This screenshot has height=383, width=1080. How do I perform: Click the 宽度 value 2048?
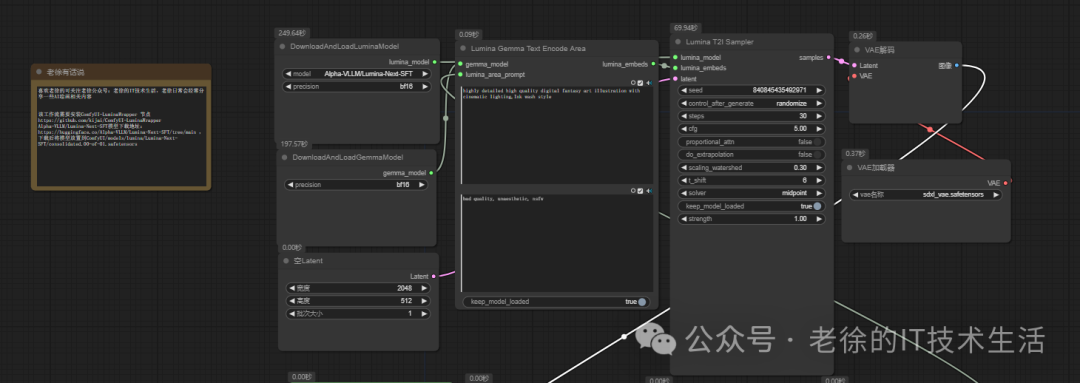[x=404, y=288]
